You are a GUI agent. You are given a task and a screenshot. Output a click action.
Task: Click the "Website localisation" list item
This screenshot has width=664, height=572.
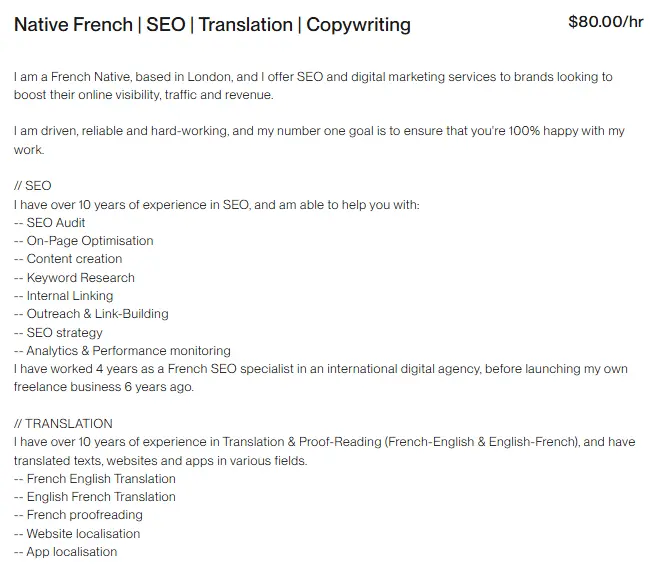click(x=83, y=533)
